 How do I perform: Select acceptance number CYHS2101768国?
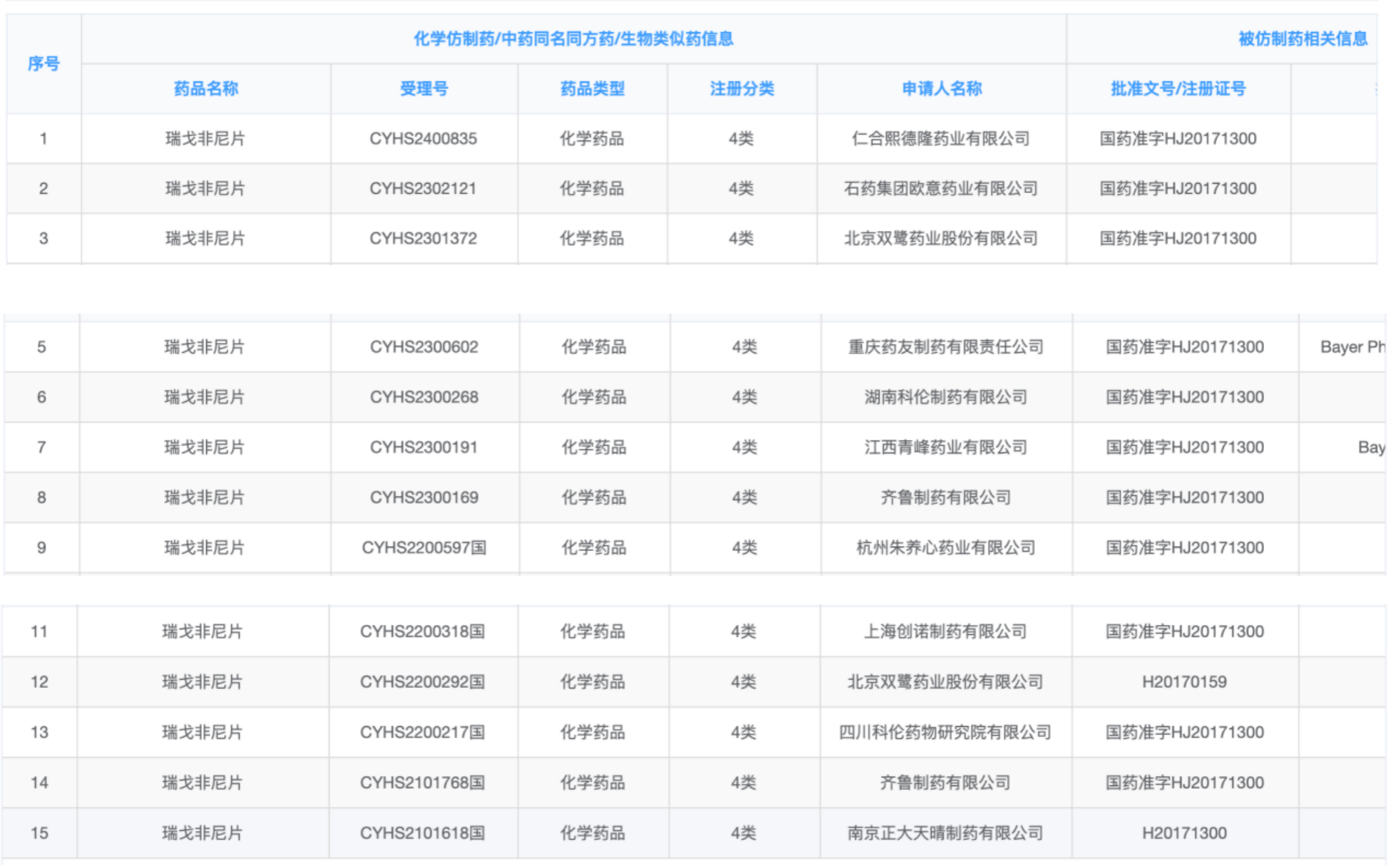pos(423,783)
